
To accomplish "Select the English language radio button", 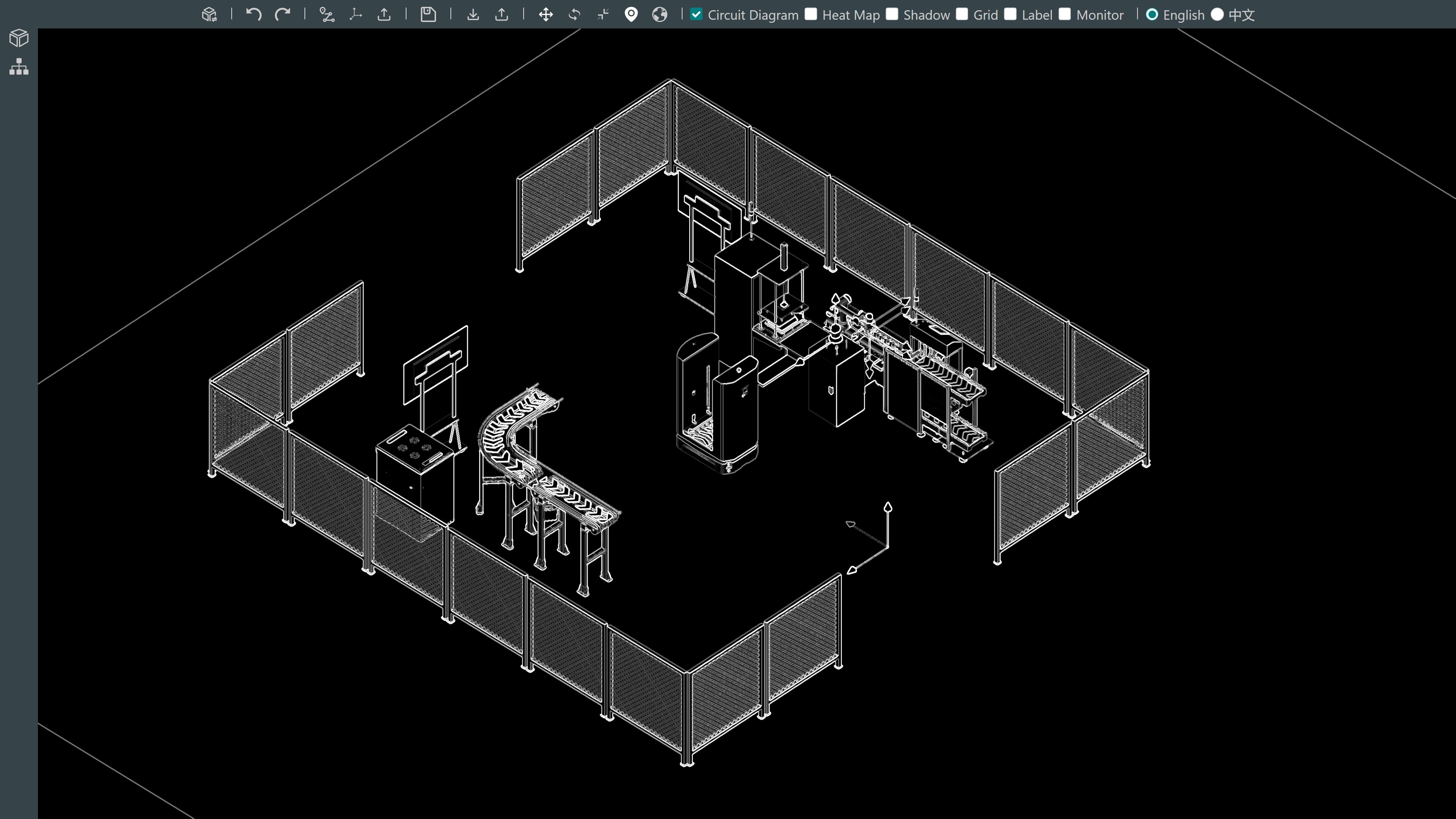I will (x=1152, y=15).
